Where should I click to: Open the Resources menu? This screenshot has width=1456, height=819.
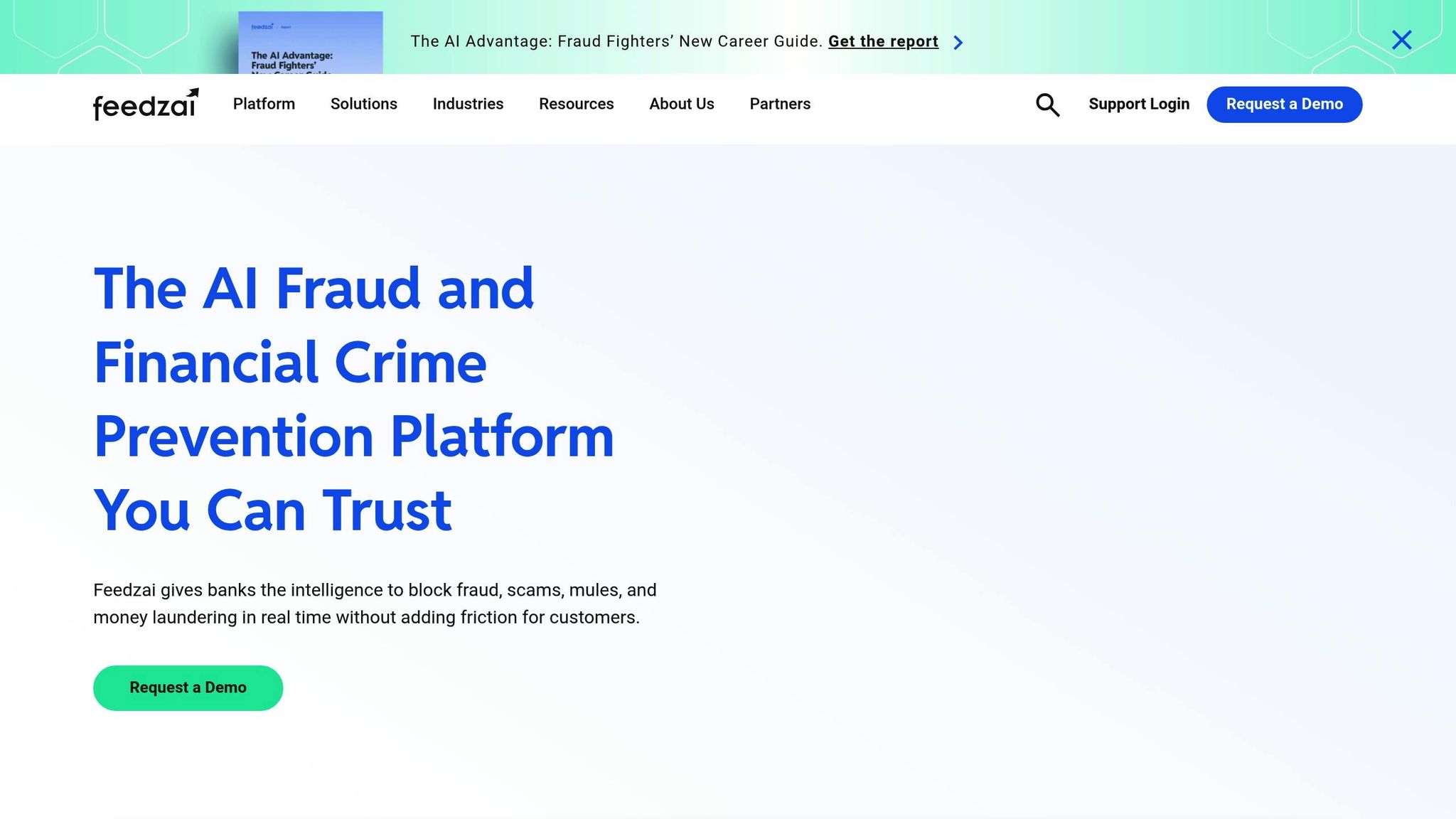click(576, 104)
